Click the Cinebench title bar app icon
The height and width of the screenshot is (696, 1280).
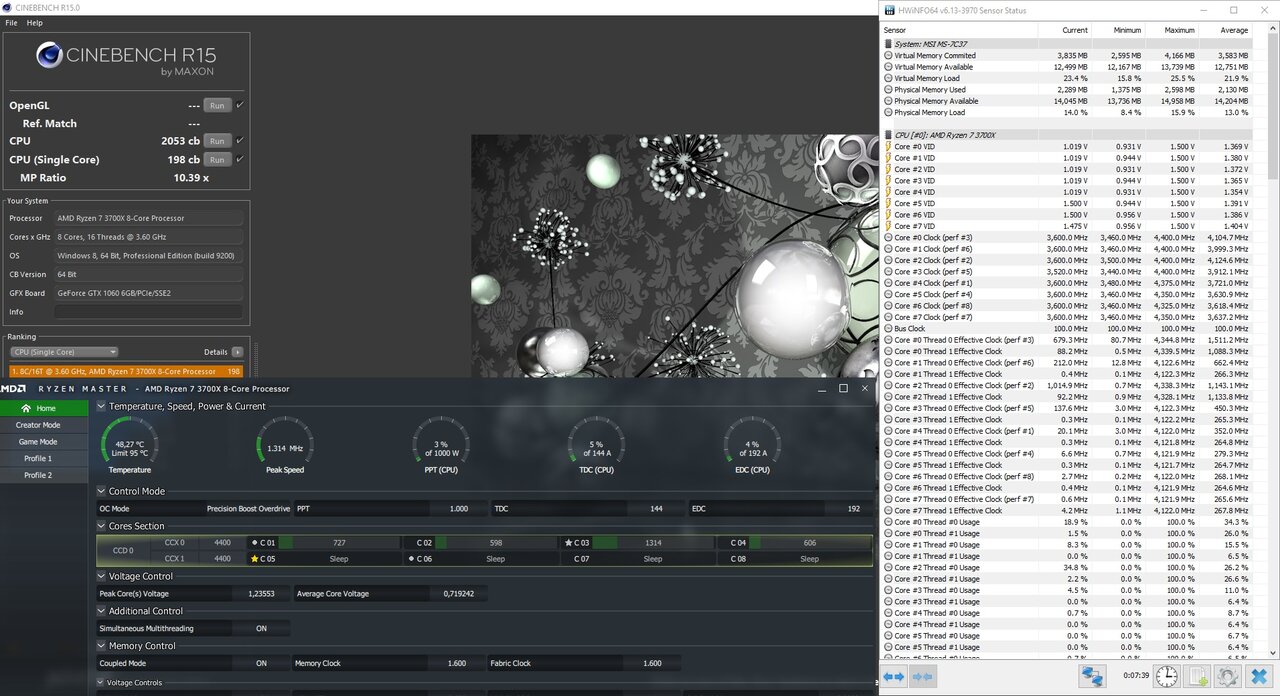8,7
